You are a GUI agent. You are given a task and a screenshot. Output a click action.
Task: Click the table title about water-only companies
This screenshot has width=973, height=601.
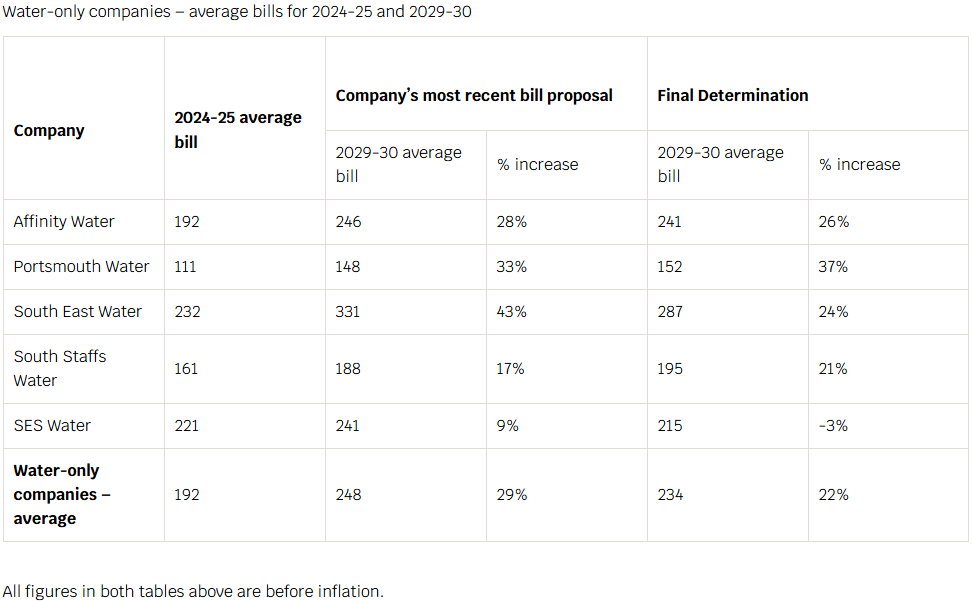[x=237, y=12]
